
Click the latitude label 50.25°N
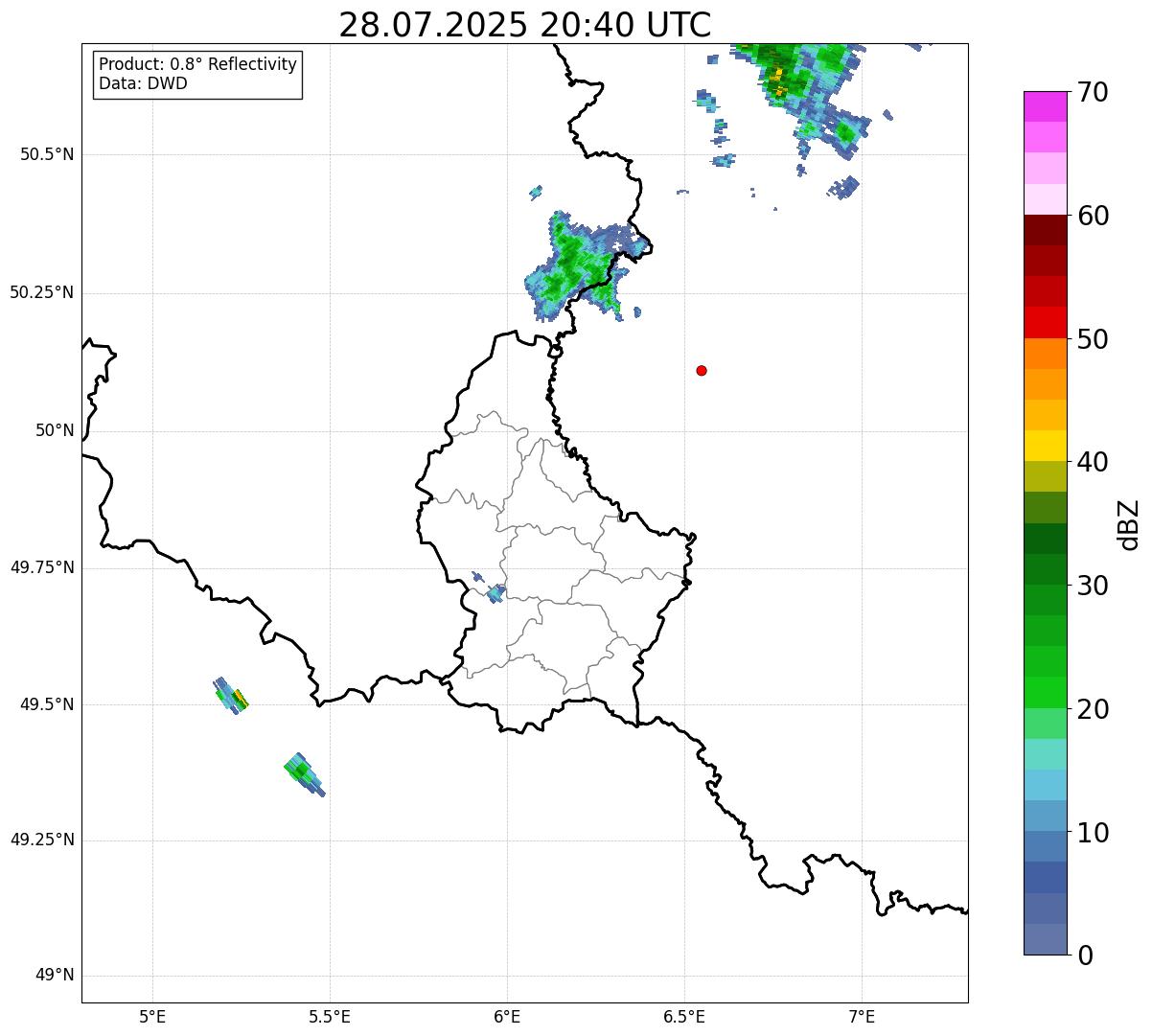coord(41,292)
